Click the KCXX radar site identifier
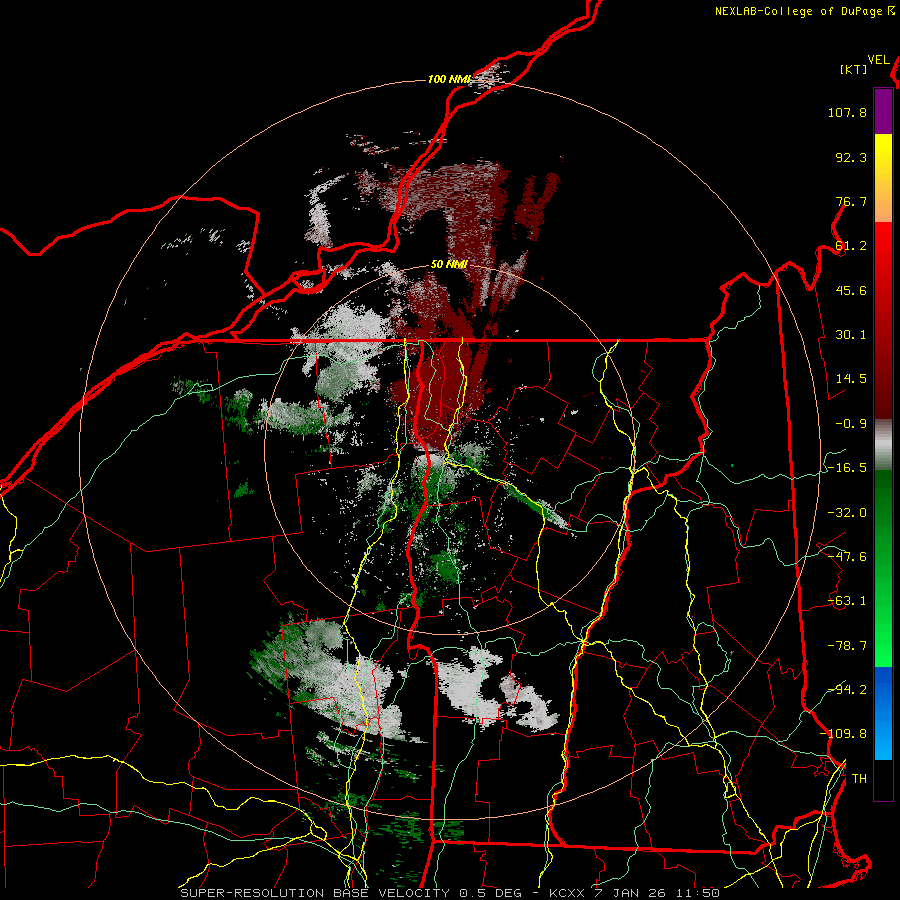The height and width of the screenshot is (900, 900). pos(569,893)
